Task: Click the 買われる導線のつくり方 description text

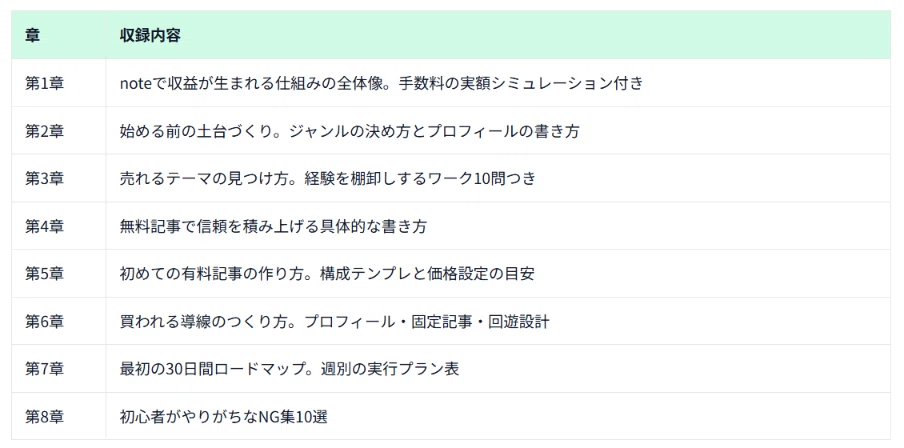Action: click(334, 322)
